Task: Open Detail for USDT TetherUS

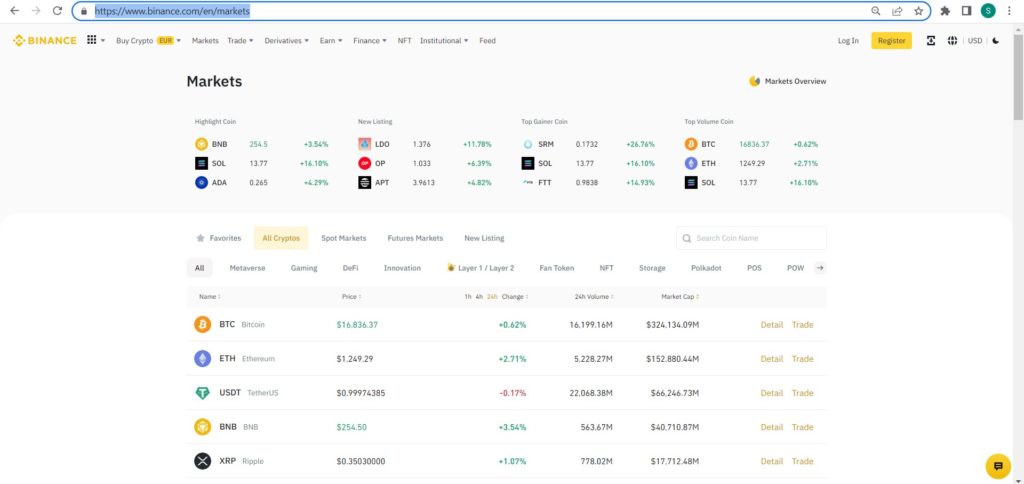Action: pyautogui.click(x=771, y=393)
